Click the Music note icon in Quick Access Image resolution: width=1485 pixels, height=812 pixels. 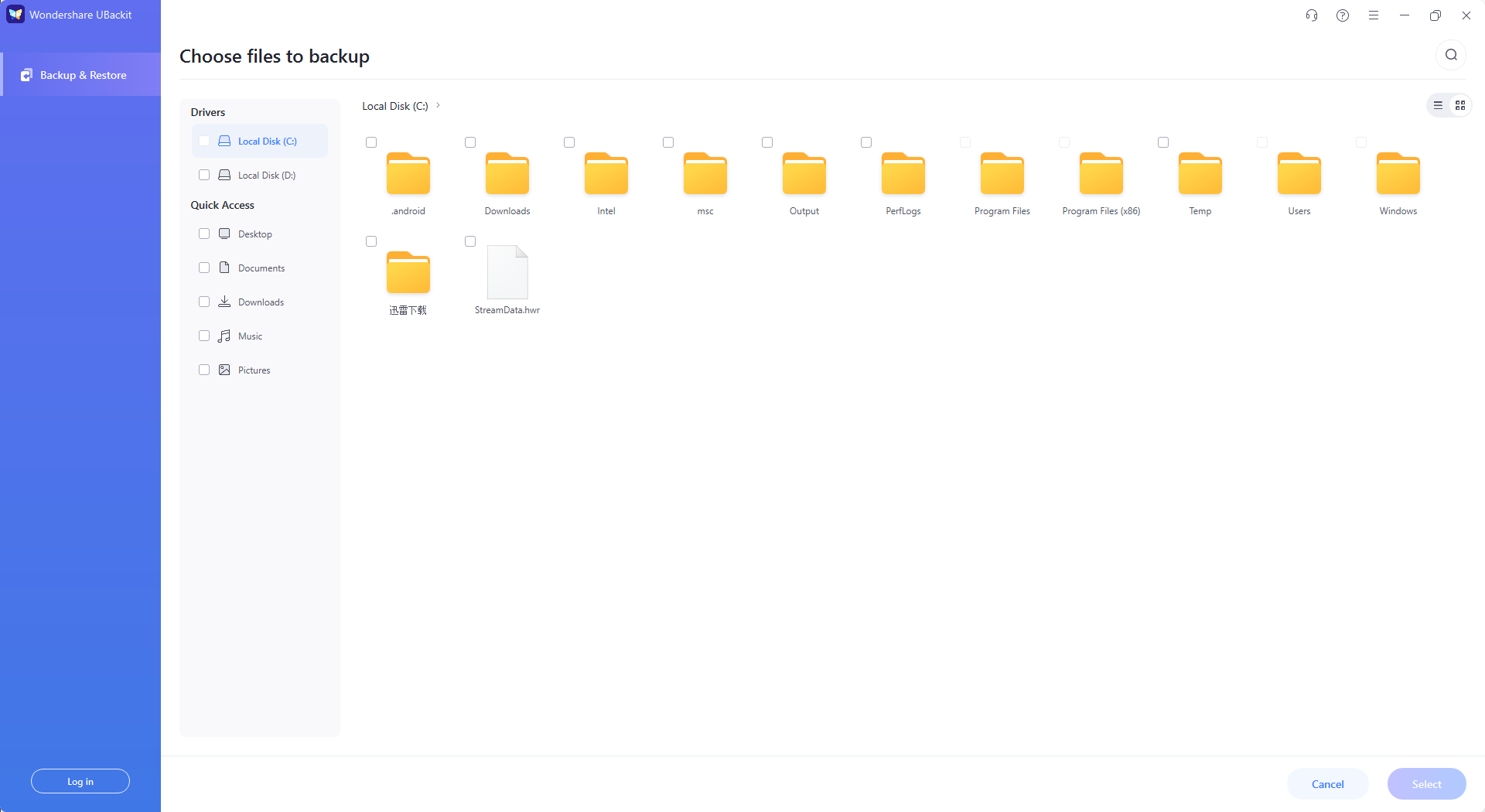(224, 336)
